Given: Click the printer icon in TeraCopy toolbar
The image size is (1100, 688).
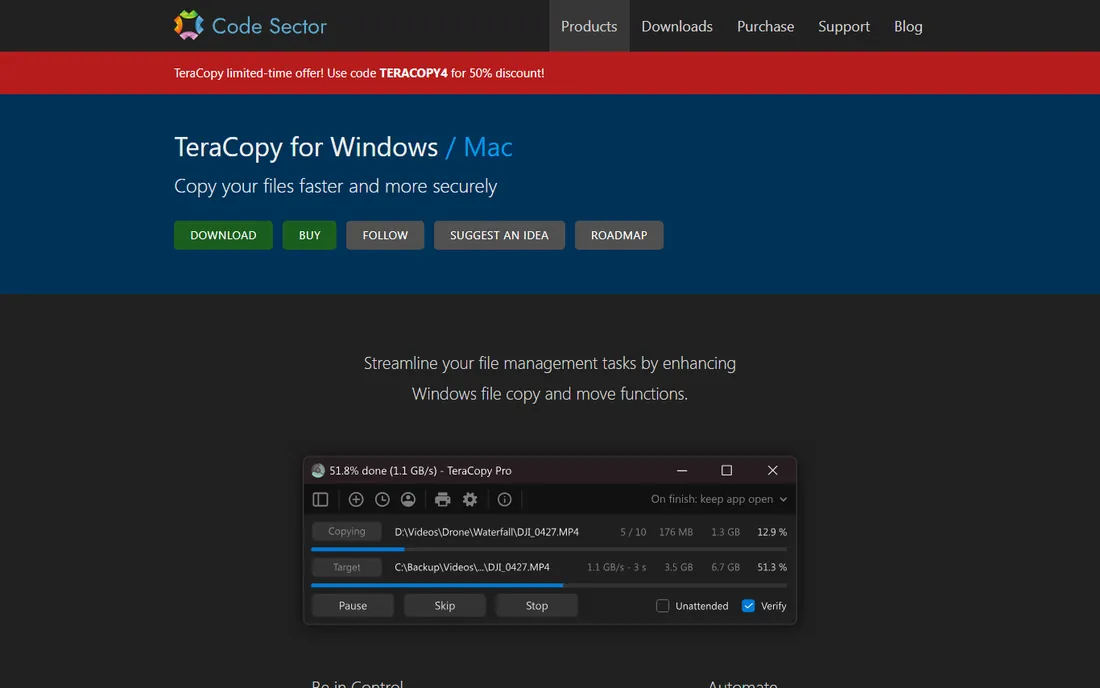Looking at the screenshot, I should click(x=443, y=499).
